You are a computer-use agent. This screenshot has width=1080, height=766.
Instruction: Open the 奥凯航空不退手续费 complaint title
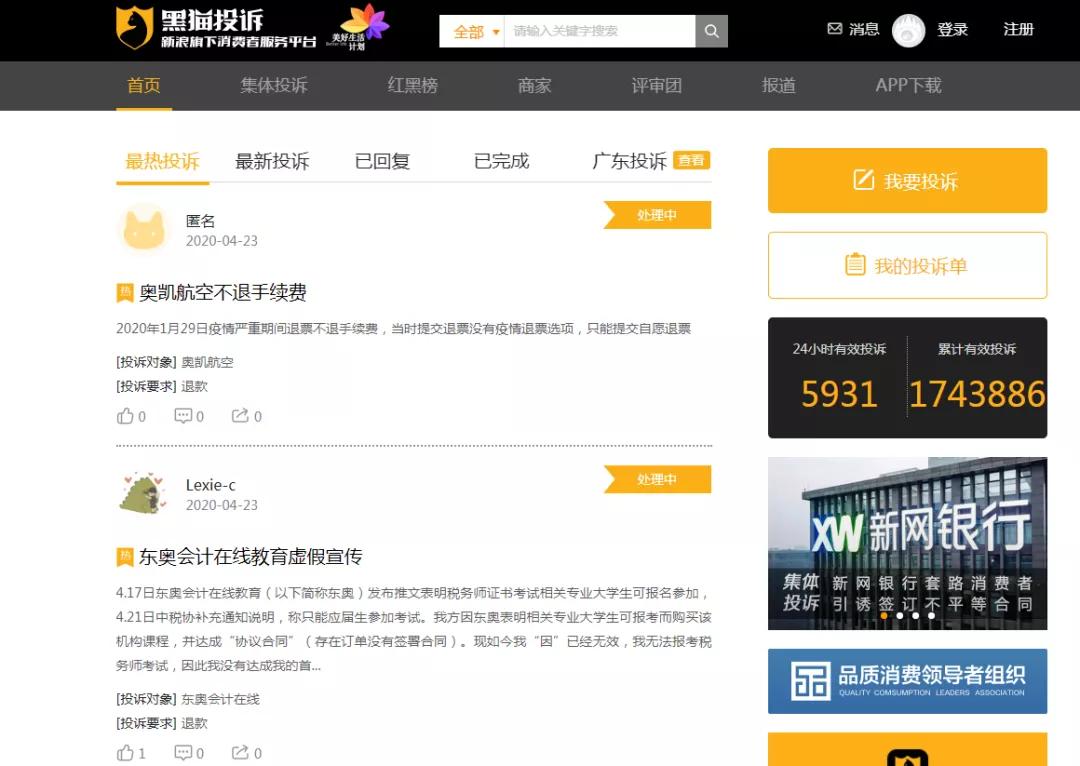click(223, 293)
